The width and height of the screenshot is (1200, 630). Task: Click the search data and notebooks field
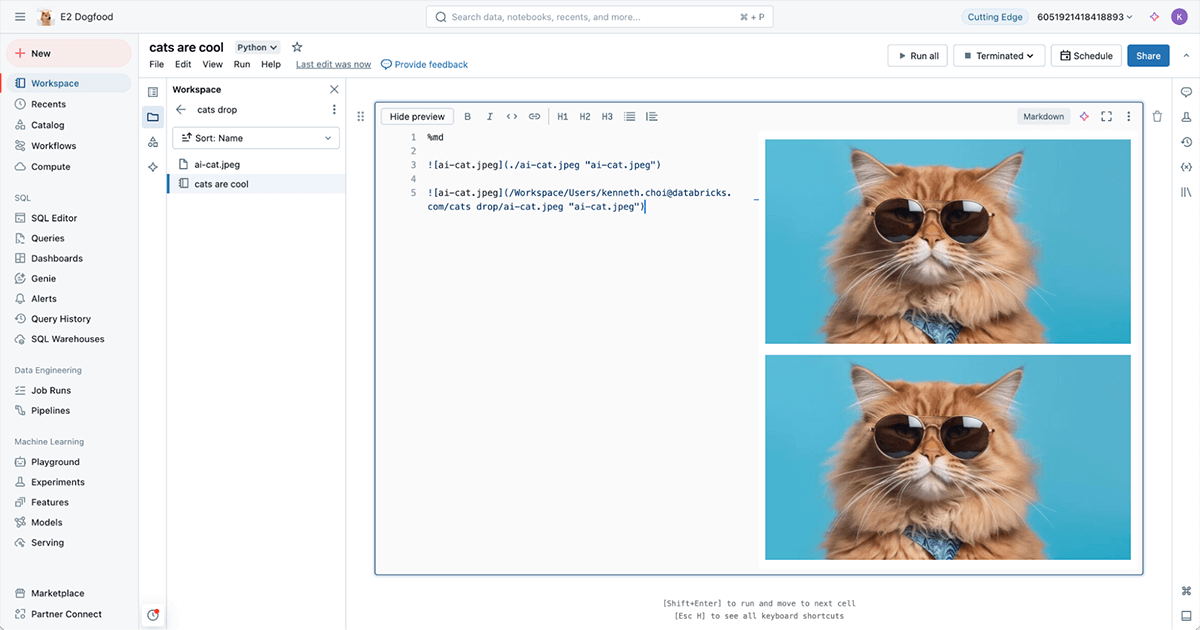600,17
